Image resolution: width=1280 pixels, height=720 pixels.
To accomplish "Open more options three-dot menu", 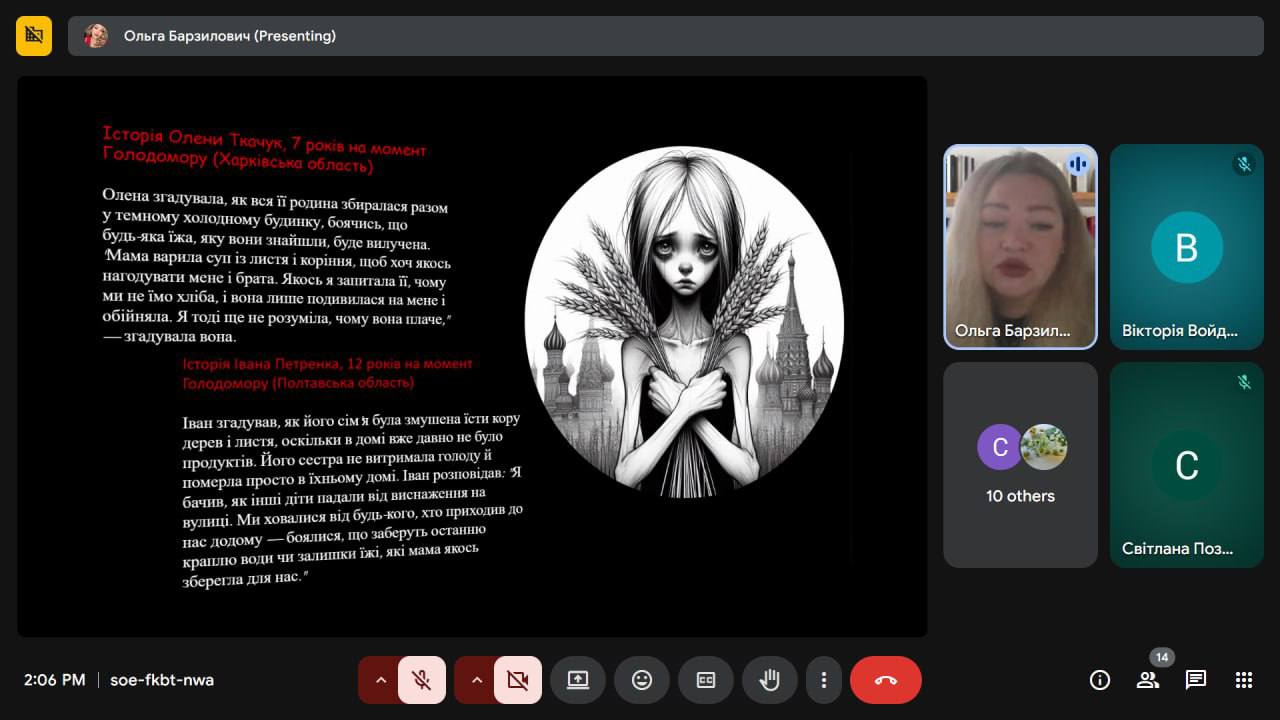I will (824, 680).
